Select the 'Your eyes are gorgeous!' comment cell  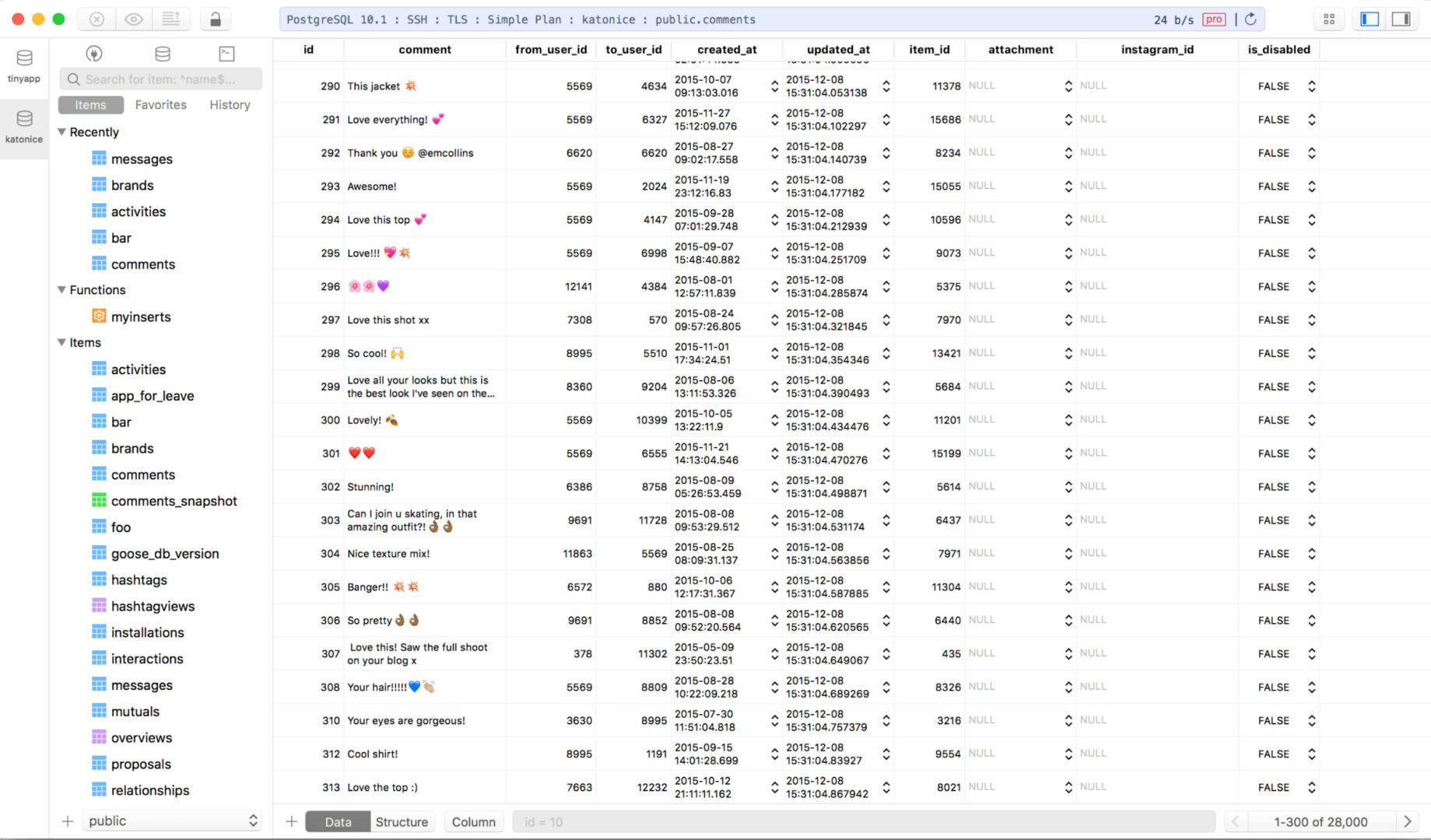[x=425, y=721]
